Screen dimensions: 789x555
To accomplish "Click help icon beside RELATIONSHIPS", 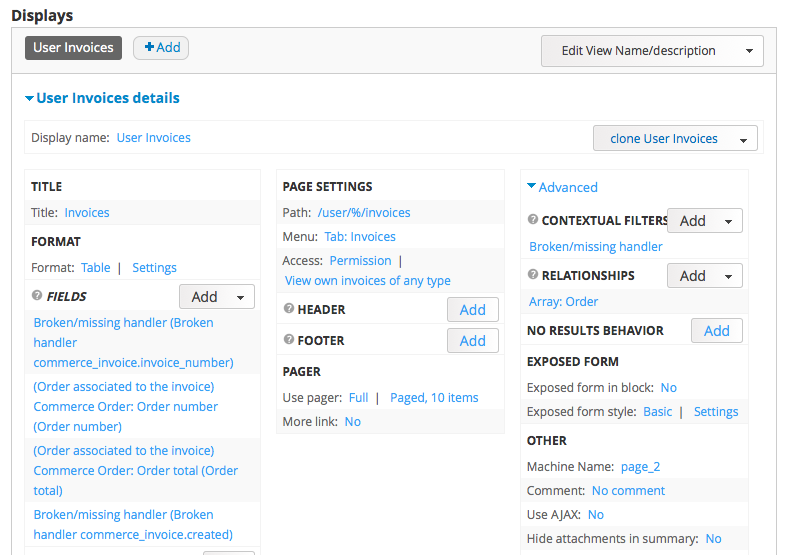I will coord(533,275).
